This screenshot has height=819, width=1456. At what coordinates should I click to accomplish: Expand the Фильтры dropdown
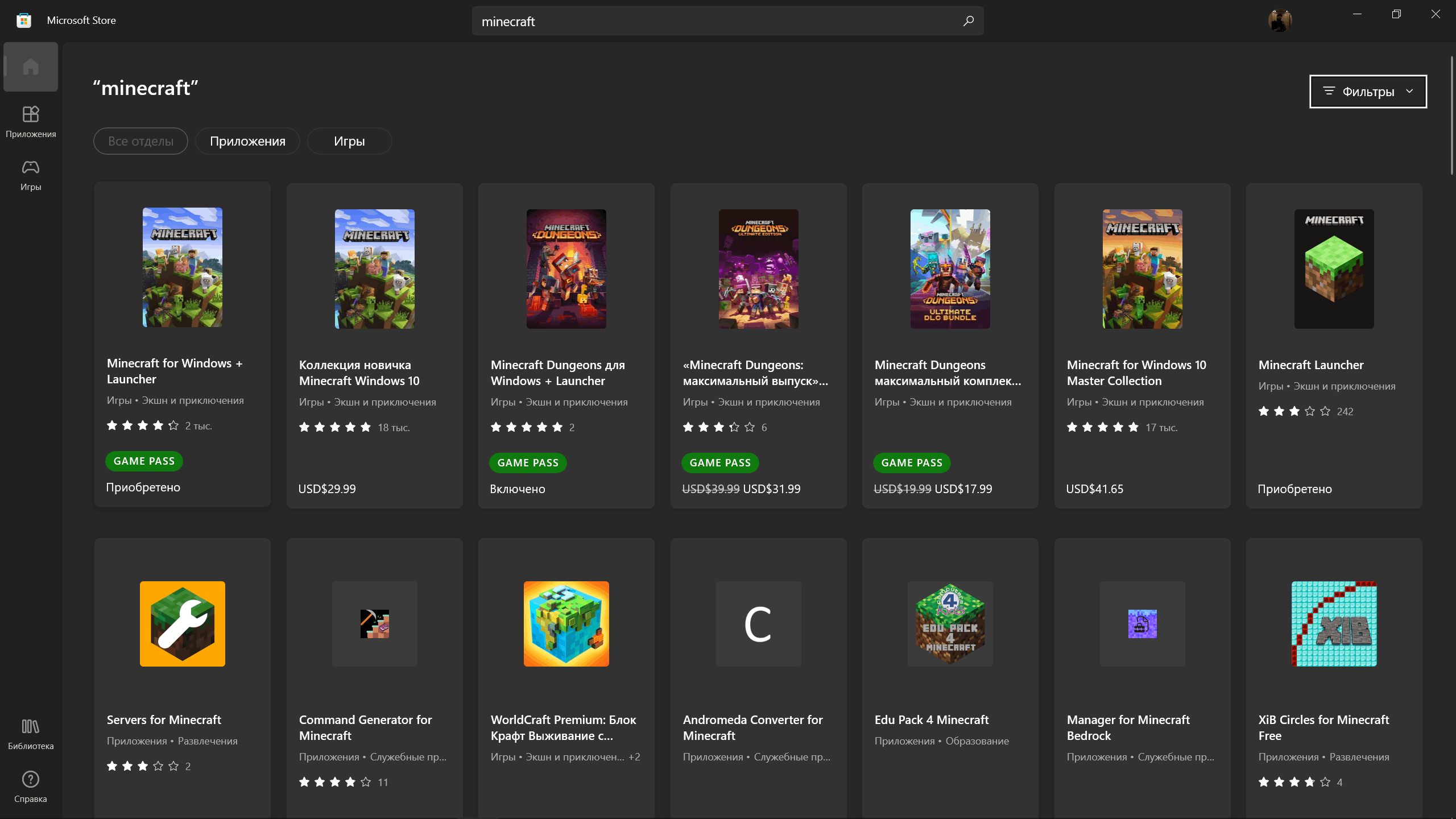coord(1368,92)
